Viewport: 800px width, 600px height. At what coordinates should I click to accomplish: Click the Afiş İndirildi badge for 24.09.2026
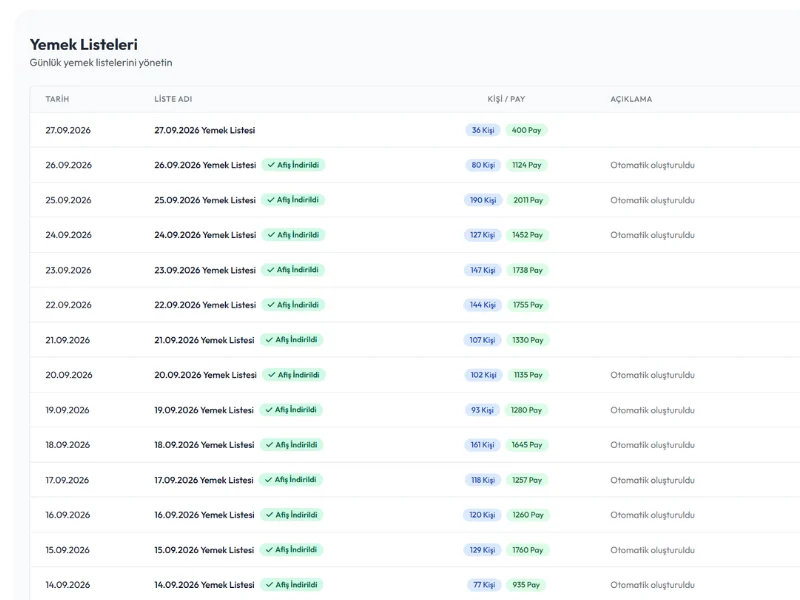coord(293,235)
